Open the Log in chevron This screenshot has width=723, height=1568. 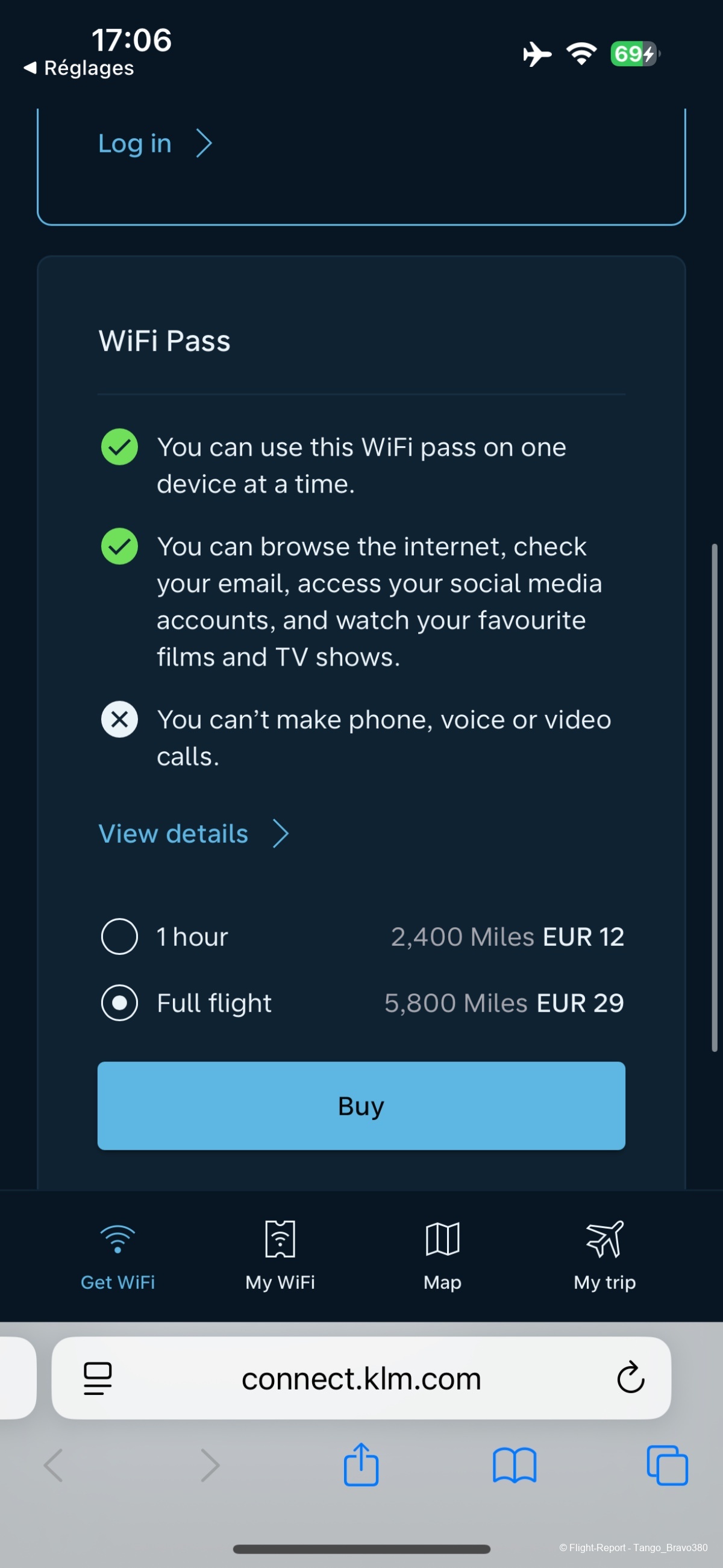point(204,143)
